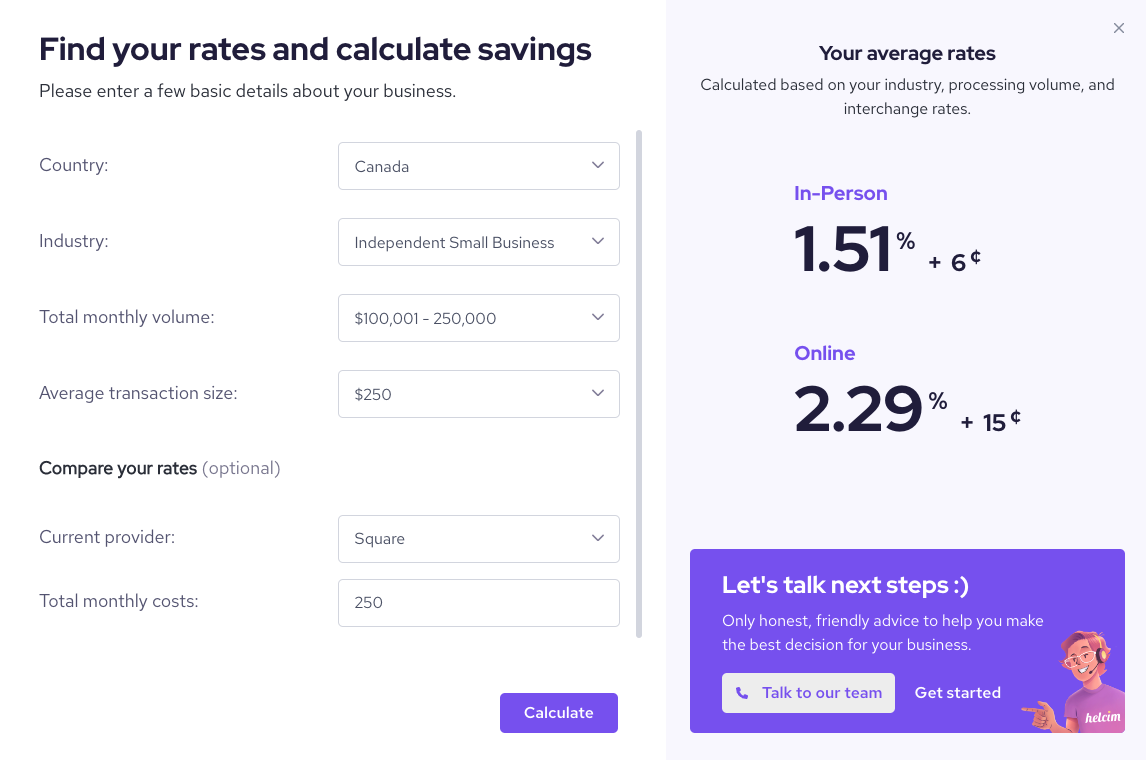Select Talk to our team
Viewport: 1146px width, 760px height.
click(x=808, y=692)
